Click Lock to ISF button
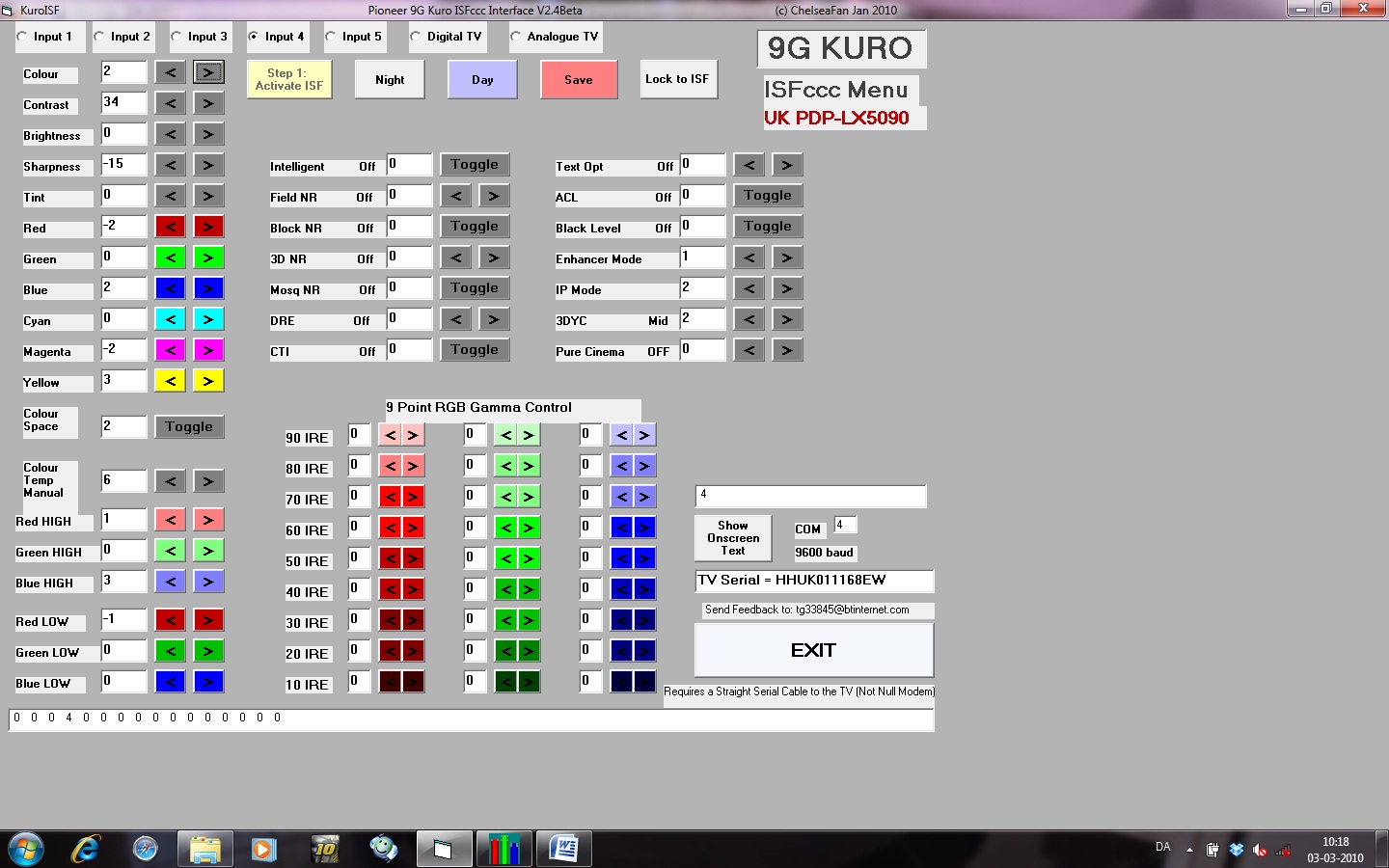1389x868 pixels. [677, 79]
